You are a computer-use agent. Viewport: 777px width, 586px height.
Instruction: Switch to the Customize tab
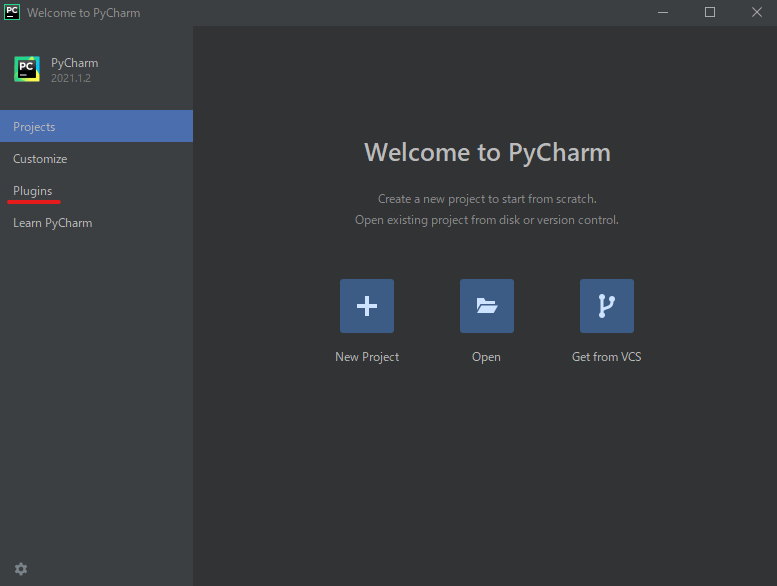coord(96,159)
